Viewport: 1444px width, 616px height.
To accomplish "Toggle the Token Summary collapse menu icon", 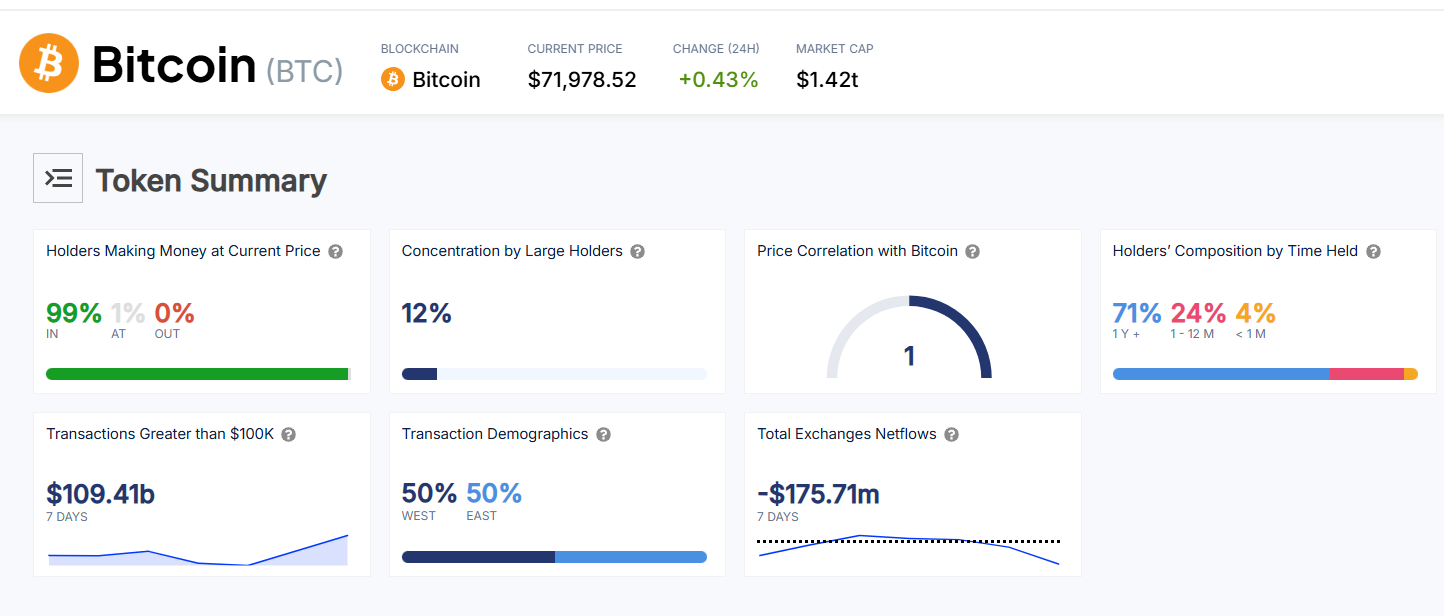I will tap(58, 178).
